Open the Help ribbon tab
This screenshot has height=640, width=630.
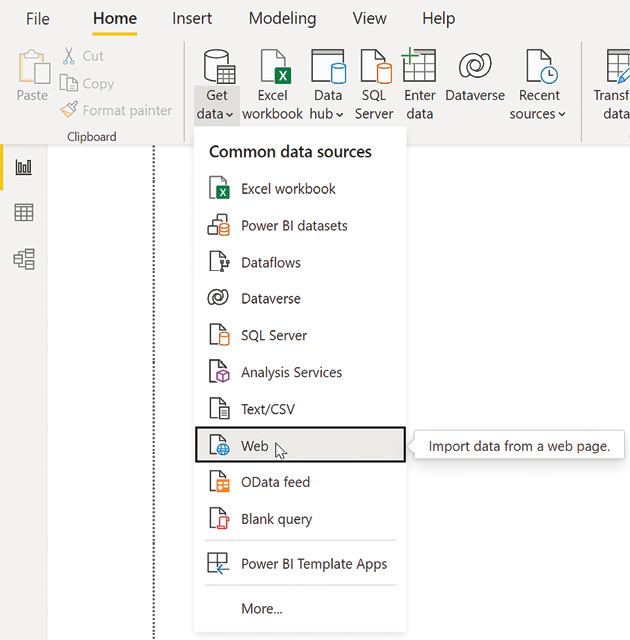click(x=438, y=19)
